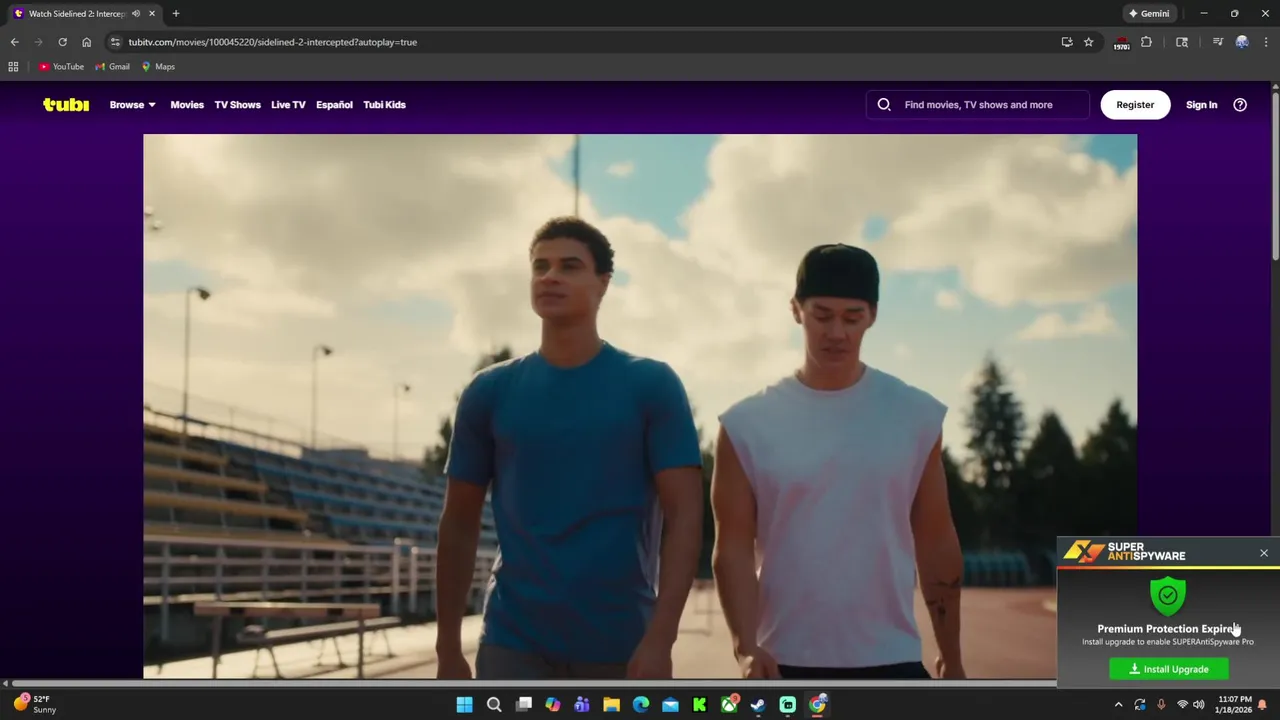Screen dimensions: 1280x720
Task: Click the Gemini button
Action: (1149, 14)
